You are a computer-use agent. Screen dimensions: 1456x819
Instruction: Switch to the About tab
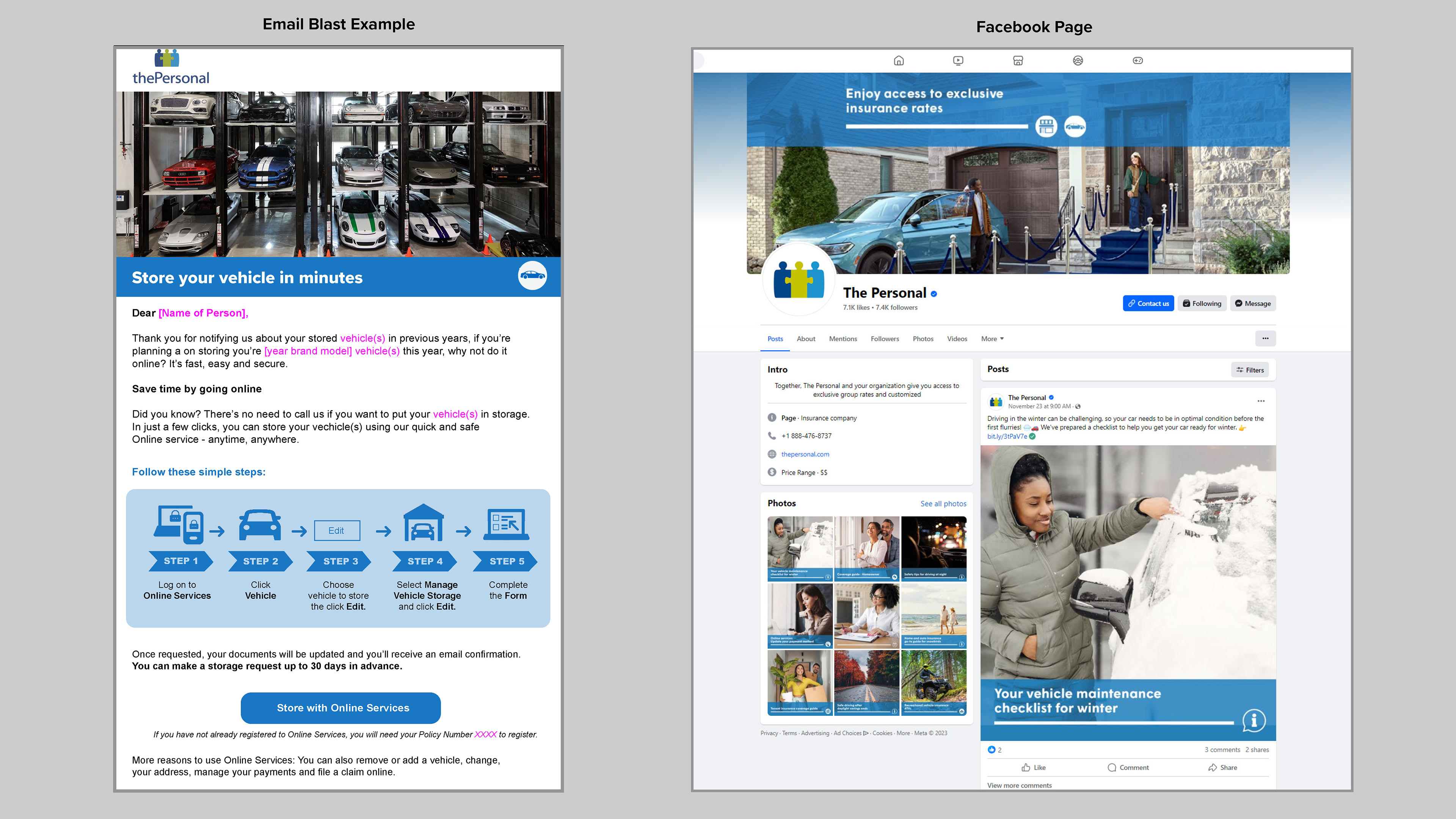[805, 339]
